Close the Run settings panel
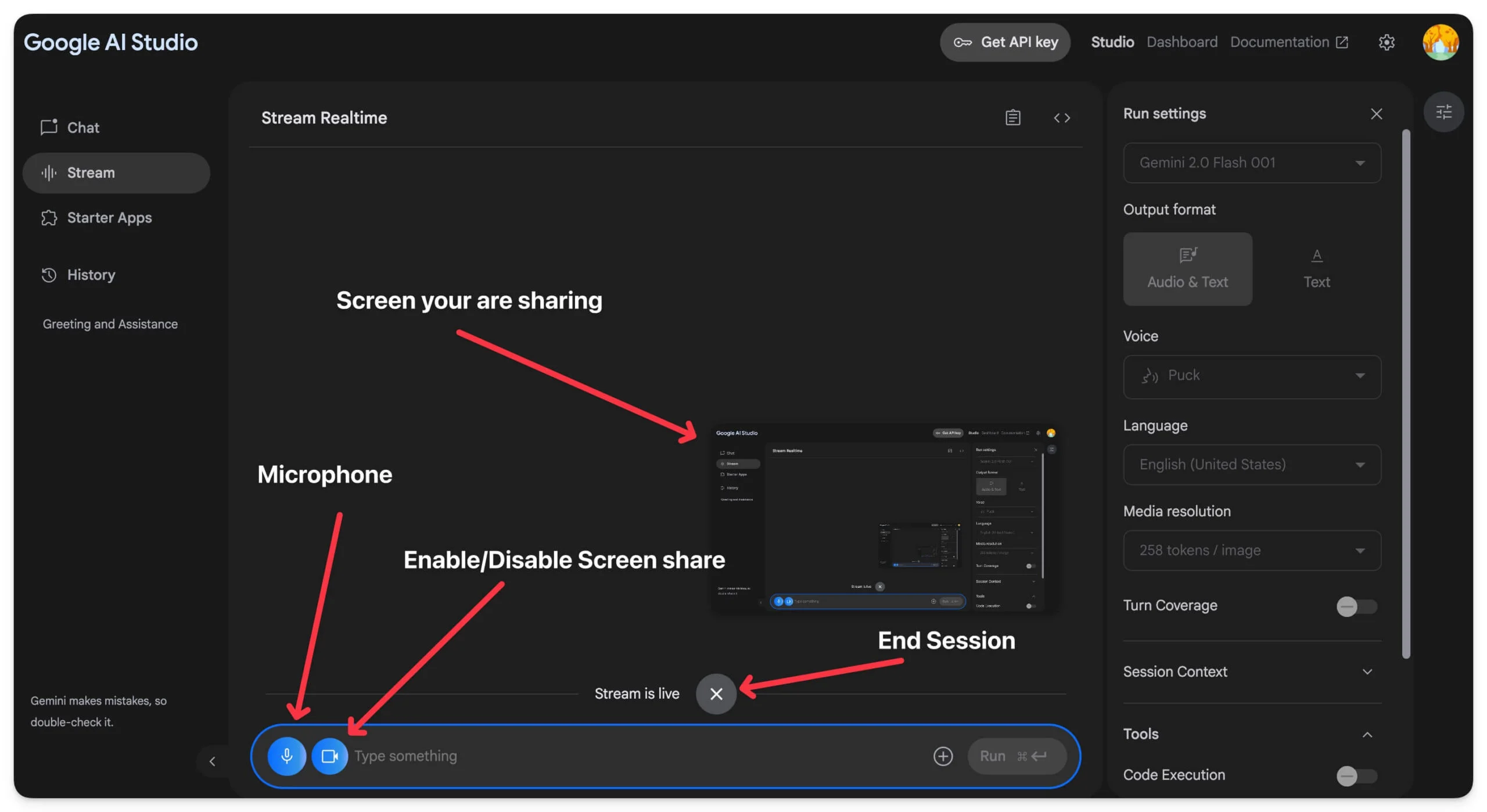This screenshot has height=812, width=1487. coord(1376,113)
